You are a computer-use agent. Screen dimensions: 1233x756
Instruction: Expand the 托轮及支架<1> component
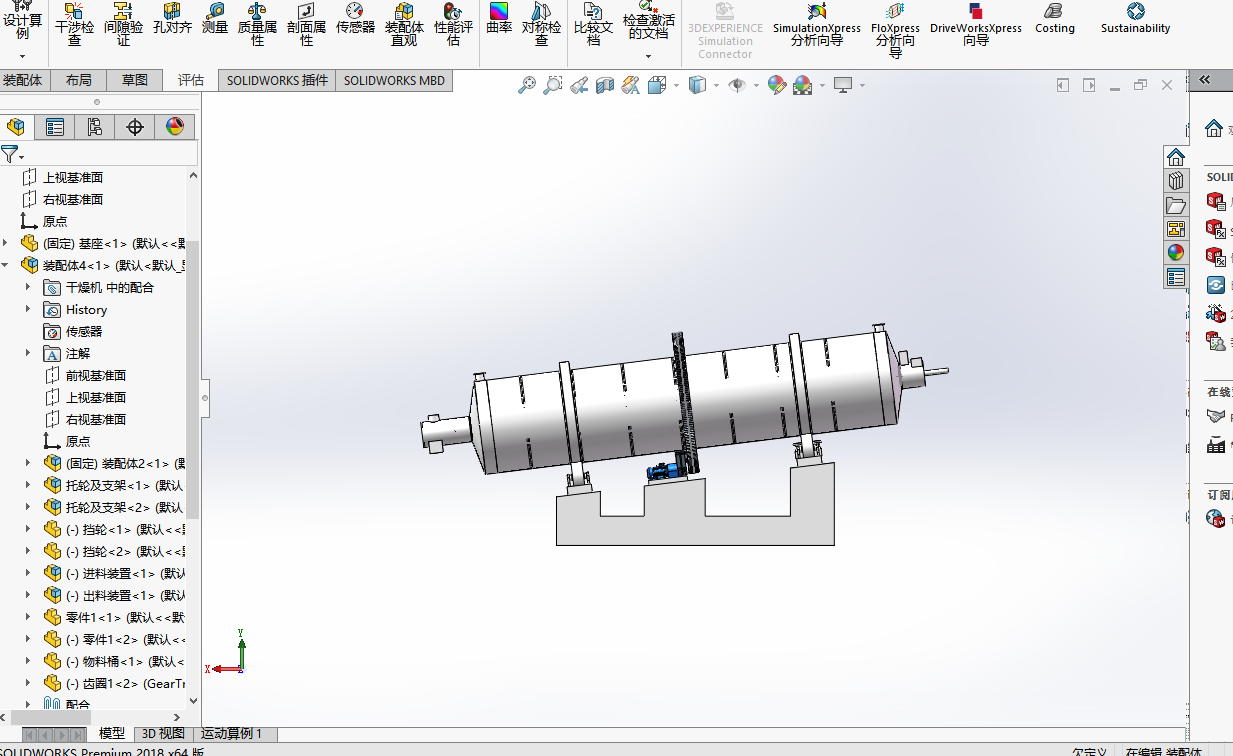tap(28, 485)
